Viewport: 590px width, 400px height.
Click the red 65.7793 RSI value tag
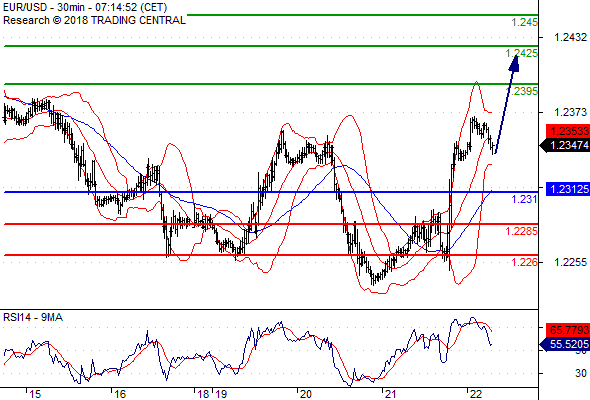[x=568, y=330]
